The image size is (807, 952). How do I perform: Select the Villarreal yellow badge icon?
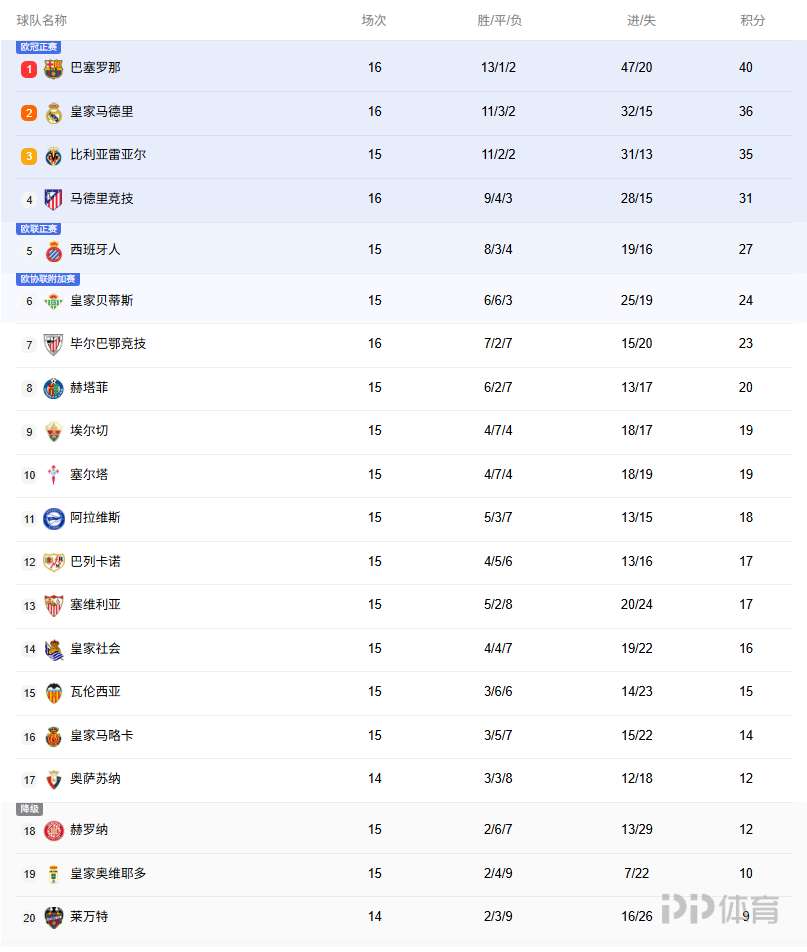pos(54,156)
